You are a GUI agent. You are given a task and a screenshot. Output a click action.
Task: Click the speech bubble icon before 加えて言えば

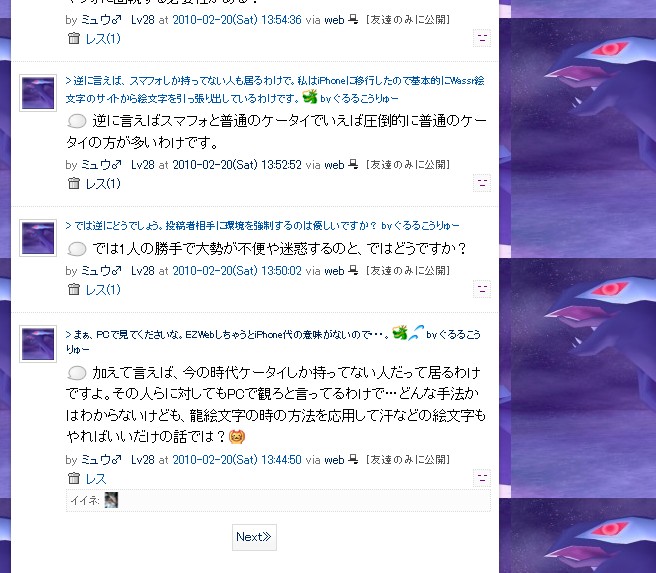(77, 373)
